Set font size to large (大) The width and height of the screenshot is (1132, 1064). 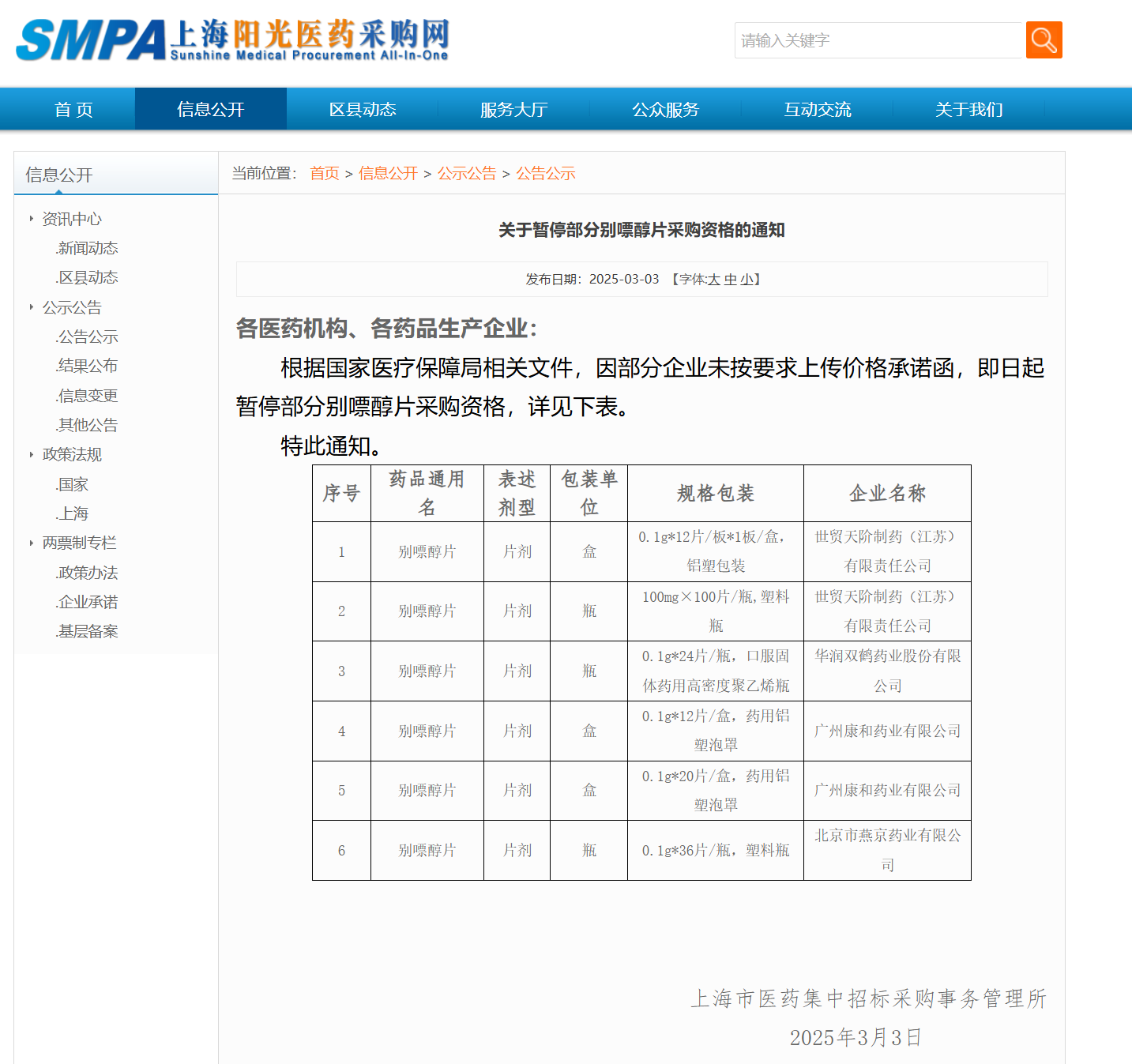pos(713,280)
